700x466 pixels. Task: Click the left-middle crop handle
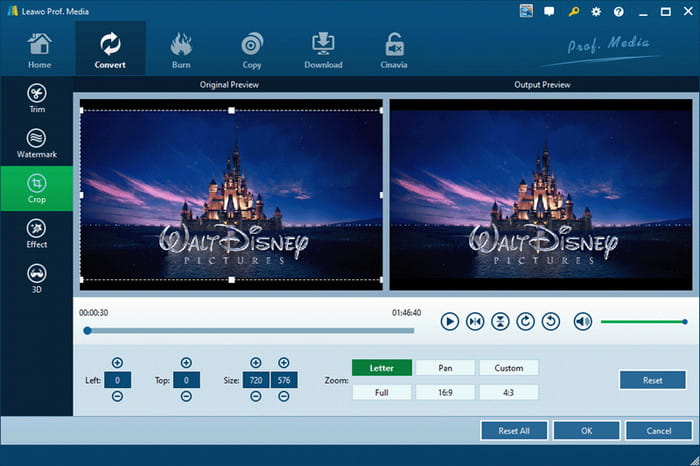point(82,195)
